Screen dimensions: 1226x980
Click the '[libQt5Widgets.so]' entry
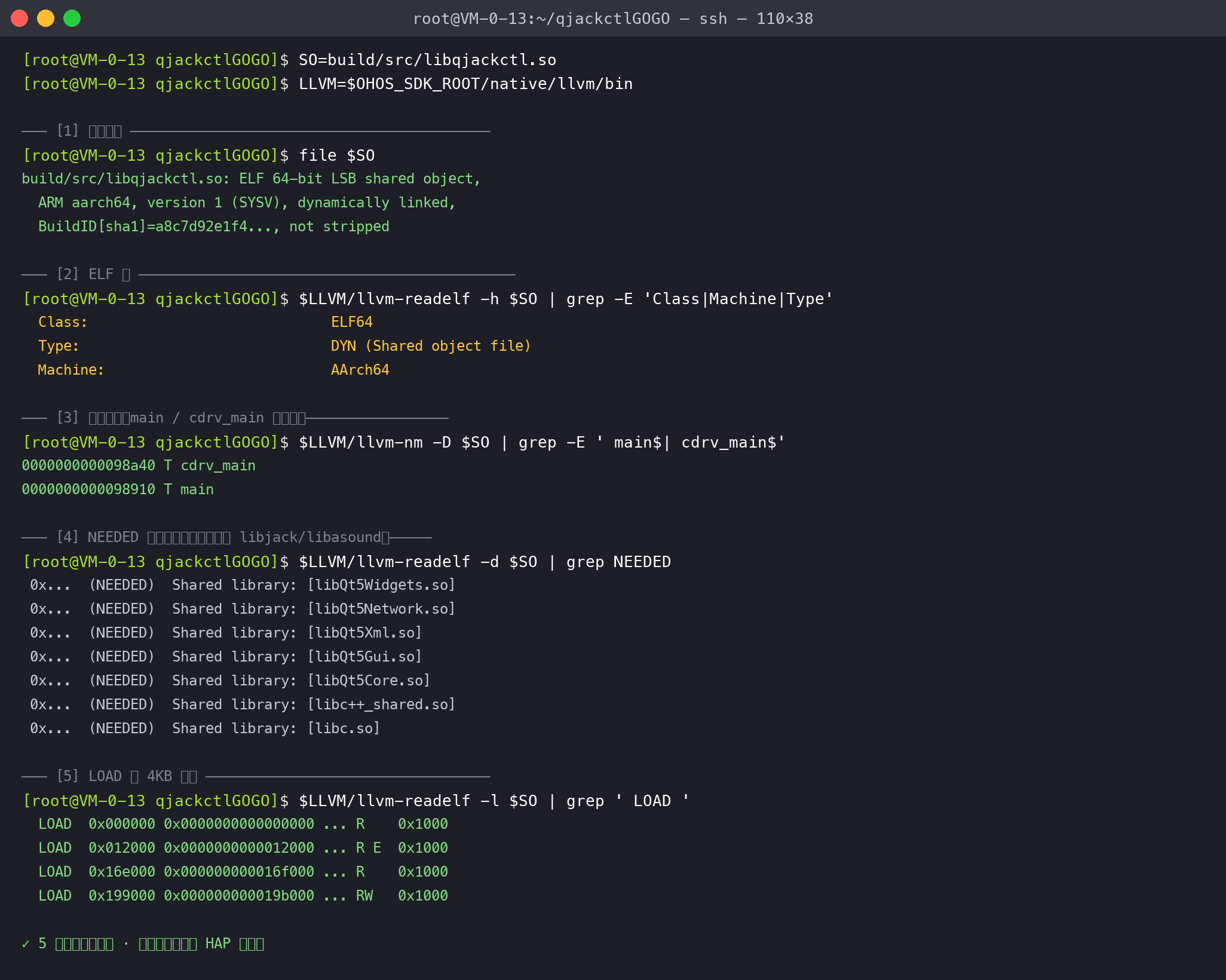(381, 585)
